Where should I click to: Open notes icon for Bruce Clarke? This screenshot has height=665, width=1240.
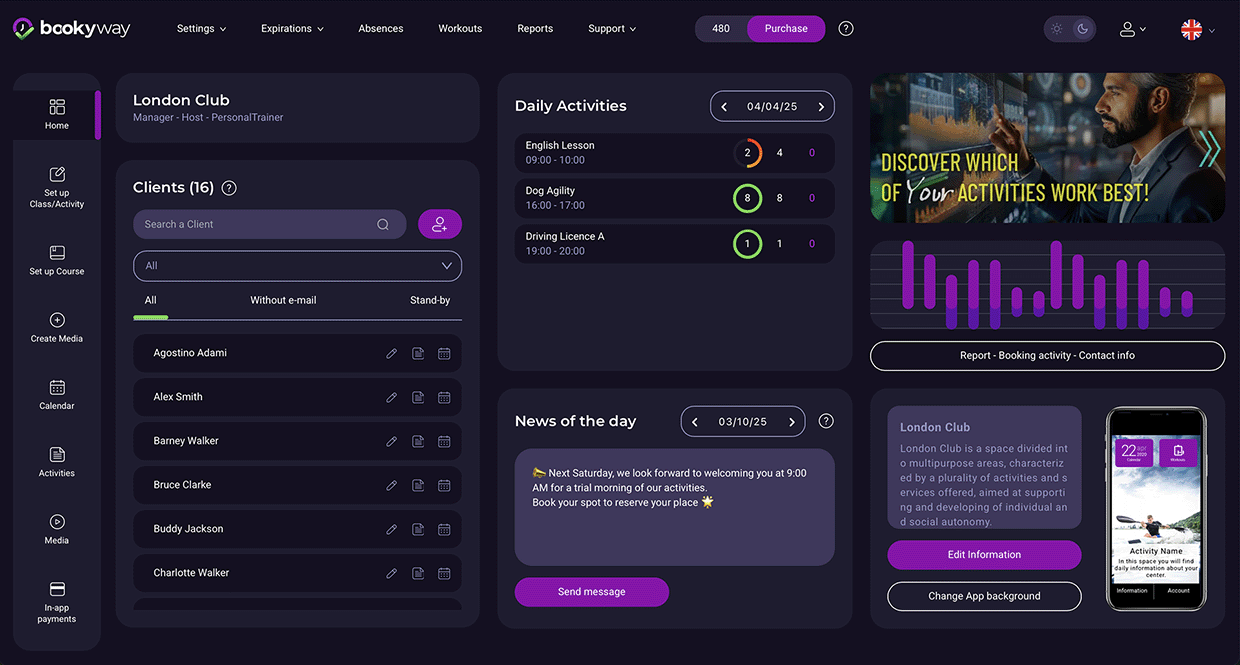click(418, 486)
